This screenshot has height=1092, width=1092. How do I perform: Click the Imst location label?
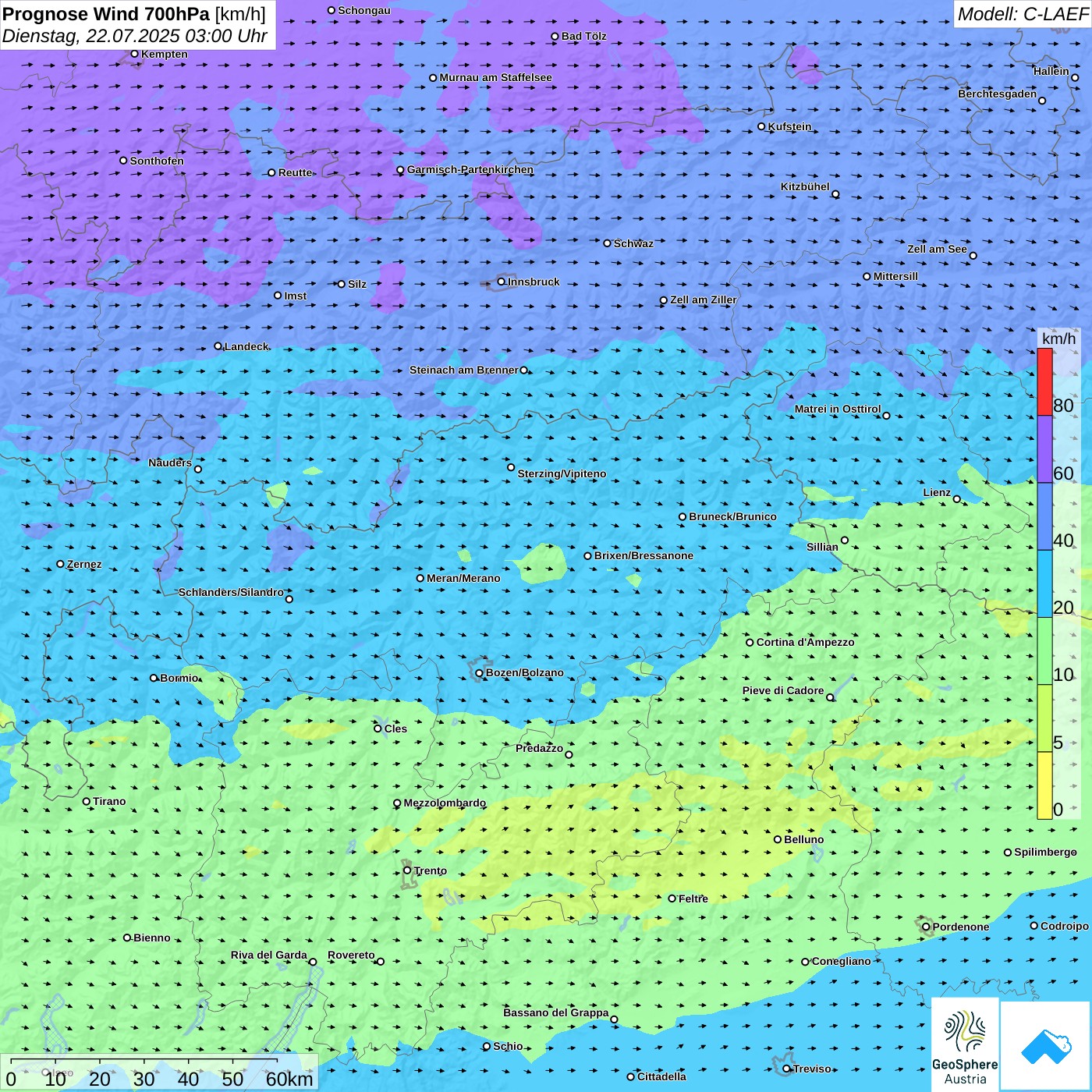(x=296, y=296)
